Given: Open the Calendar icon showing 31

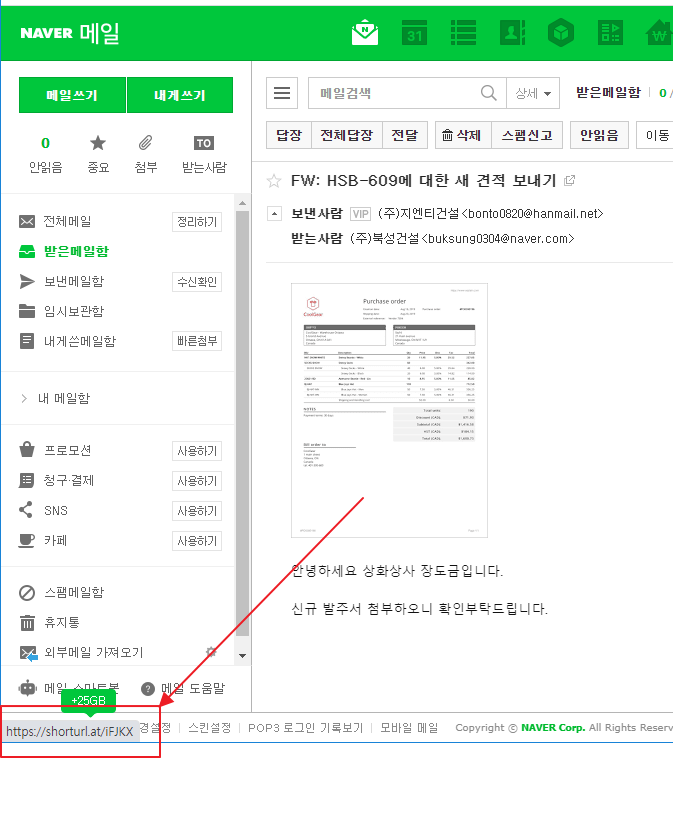Looking at the screenshot, I should [x=414, y=33].
